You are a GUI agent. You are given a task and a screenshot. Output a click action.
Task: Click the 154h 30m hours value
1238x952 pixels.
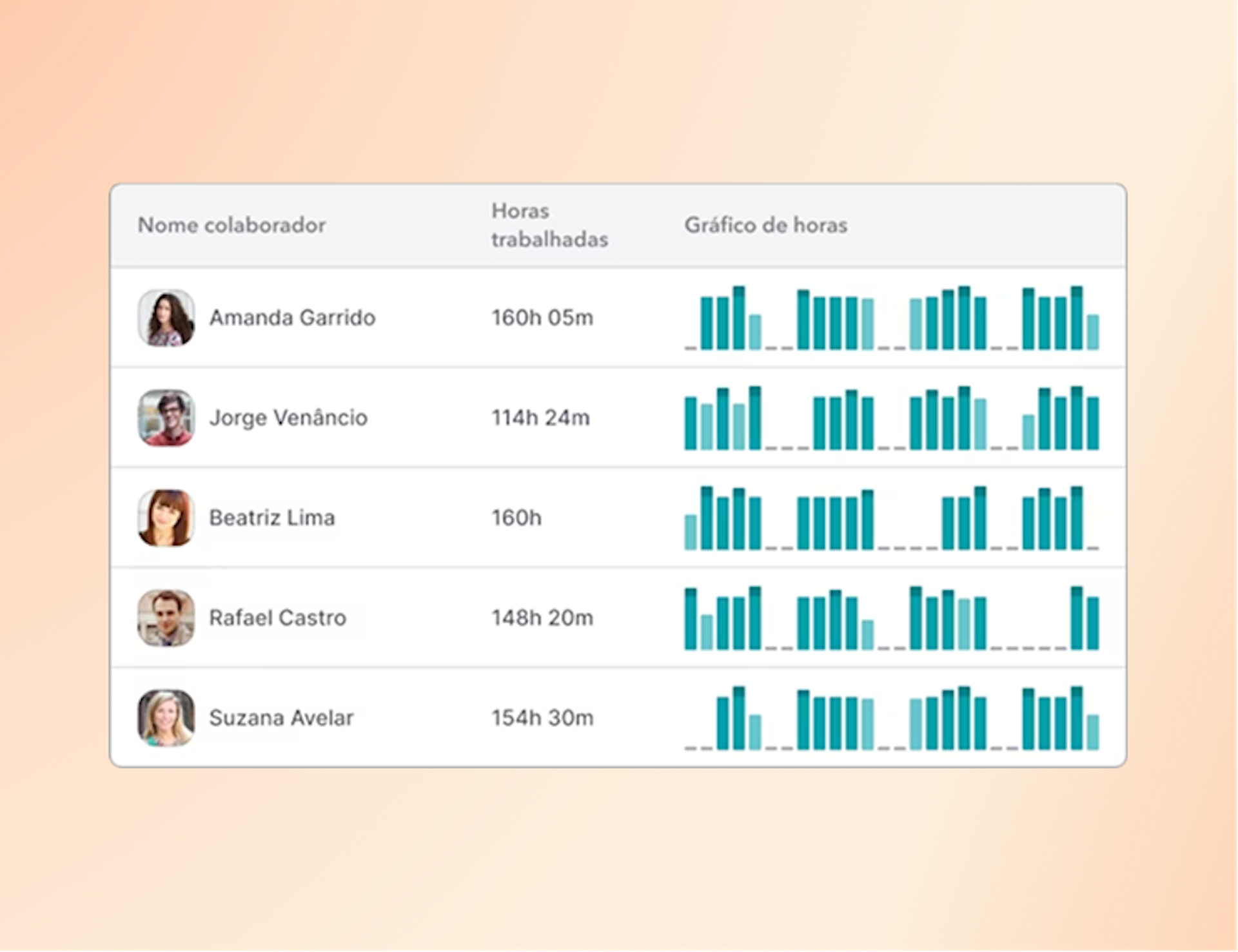(x=542, y=717)
